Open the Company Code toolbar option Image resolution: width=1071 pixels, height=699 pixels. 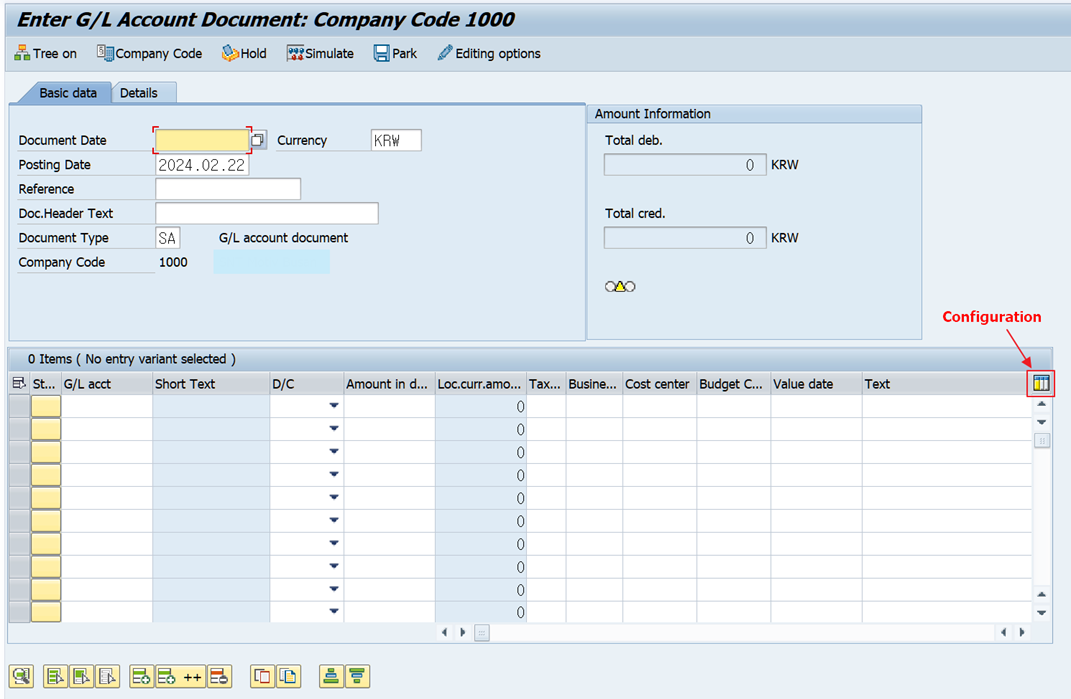150,53
